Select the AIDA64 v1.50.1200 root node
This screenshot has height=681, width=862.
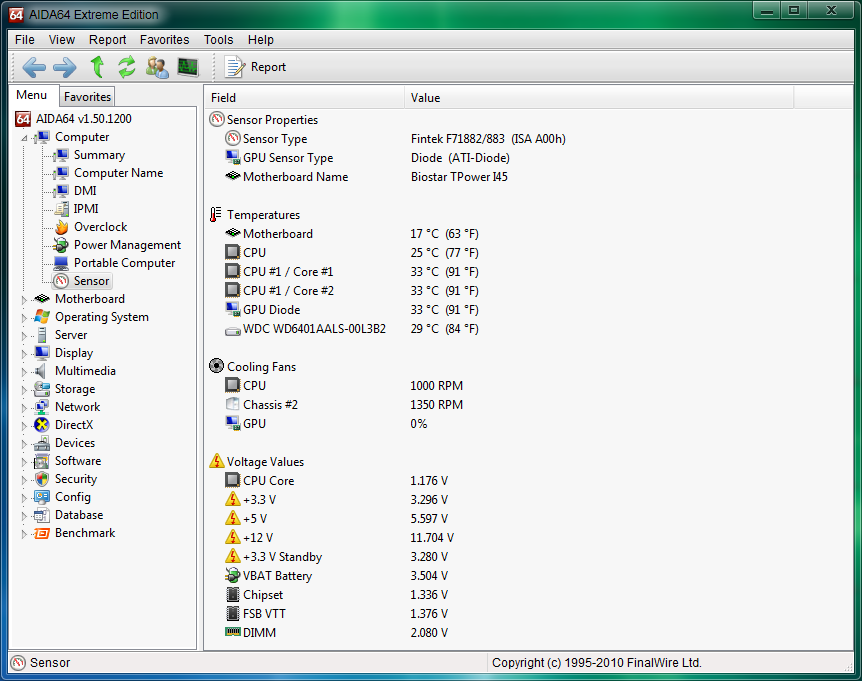[84, 119]
